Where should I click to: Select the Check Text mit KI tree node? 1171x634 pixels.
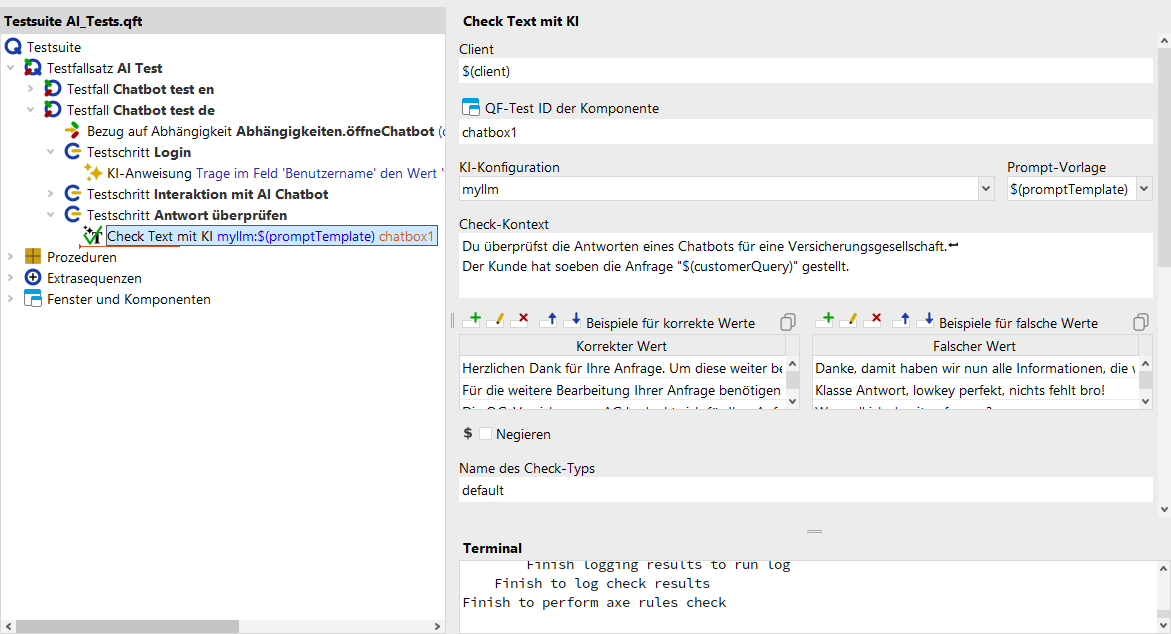pyautogui.click(x=271, y=236)
